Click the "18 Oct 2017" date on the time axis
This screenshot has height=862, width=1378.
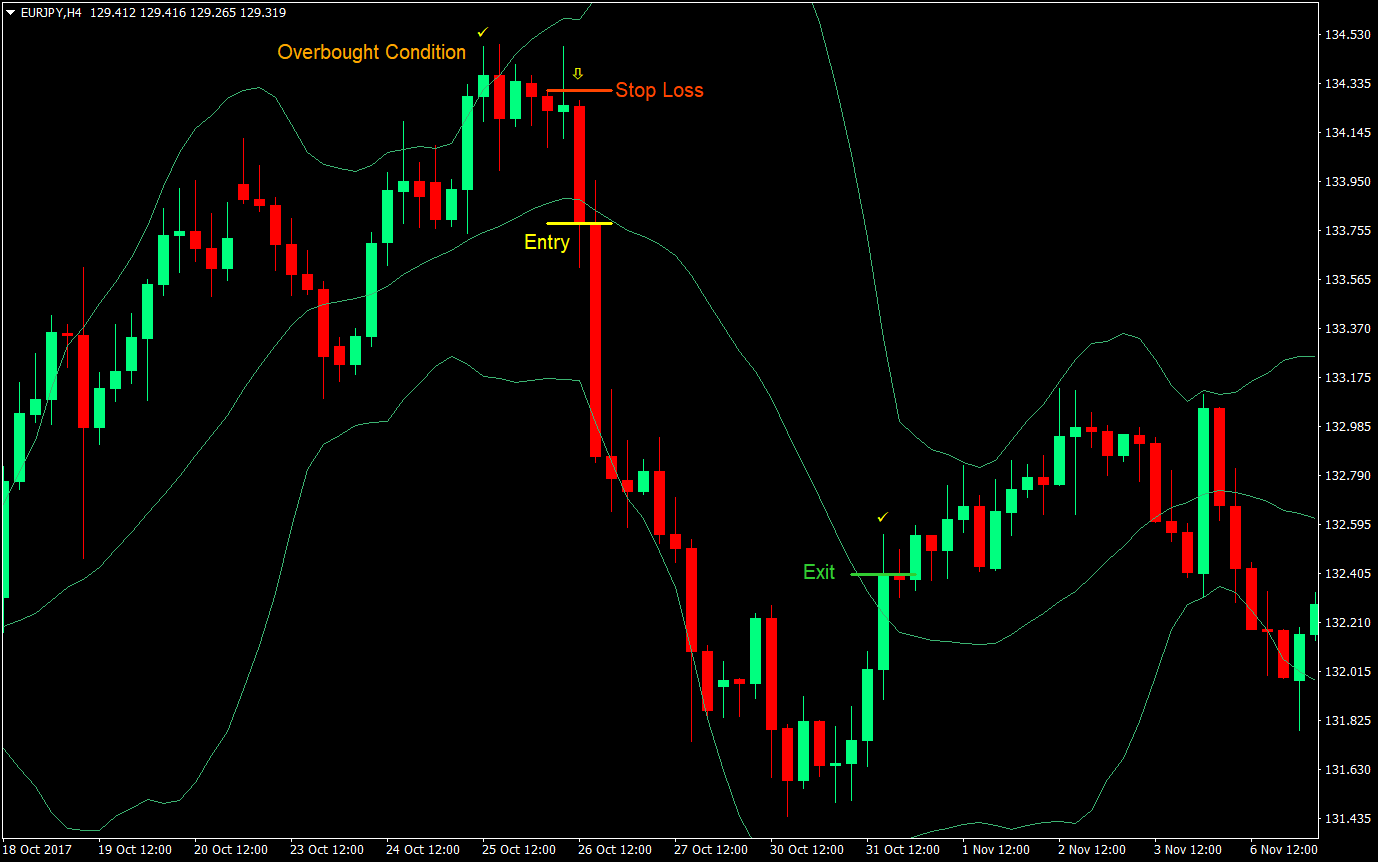point(36,850)
